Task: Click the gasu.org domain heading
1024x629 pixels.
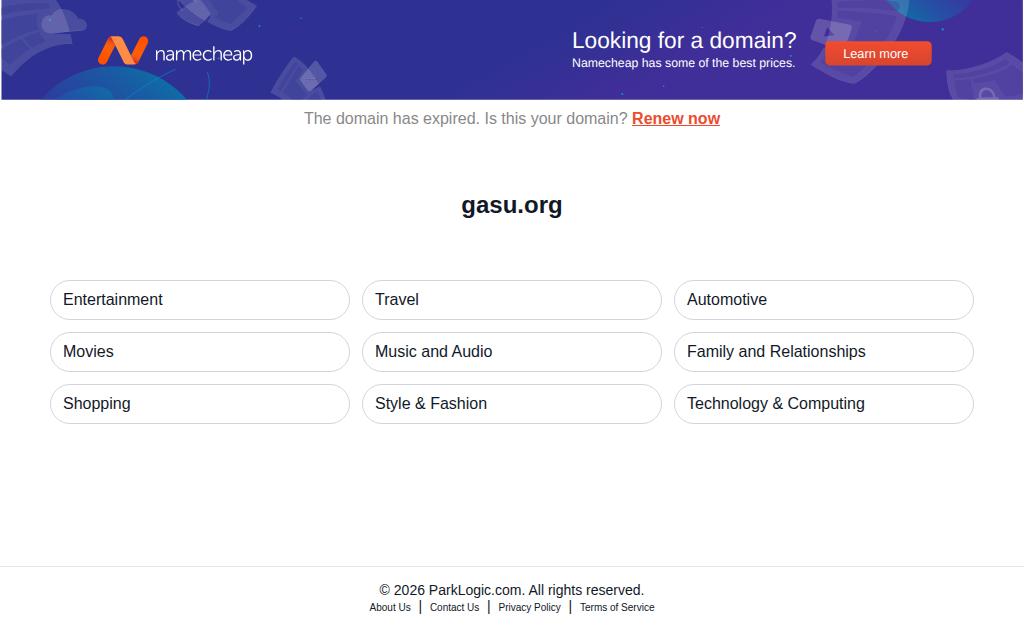Action: point(511,205)
